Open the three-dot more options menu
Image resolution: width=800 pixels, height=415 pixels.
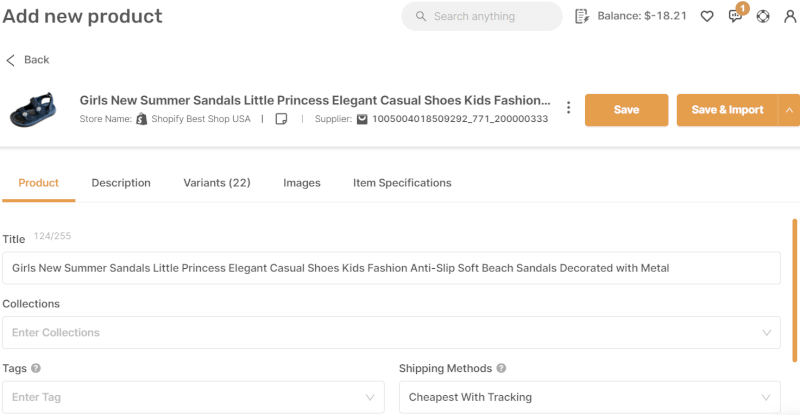(568, 108)
